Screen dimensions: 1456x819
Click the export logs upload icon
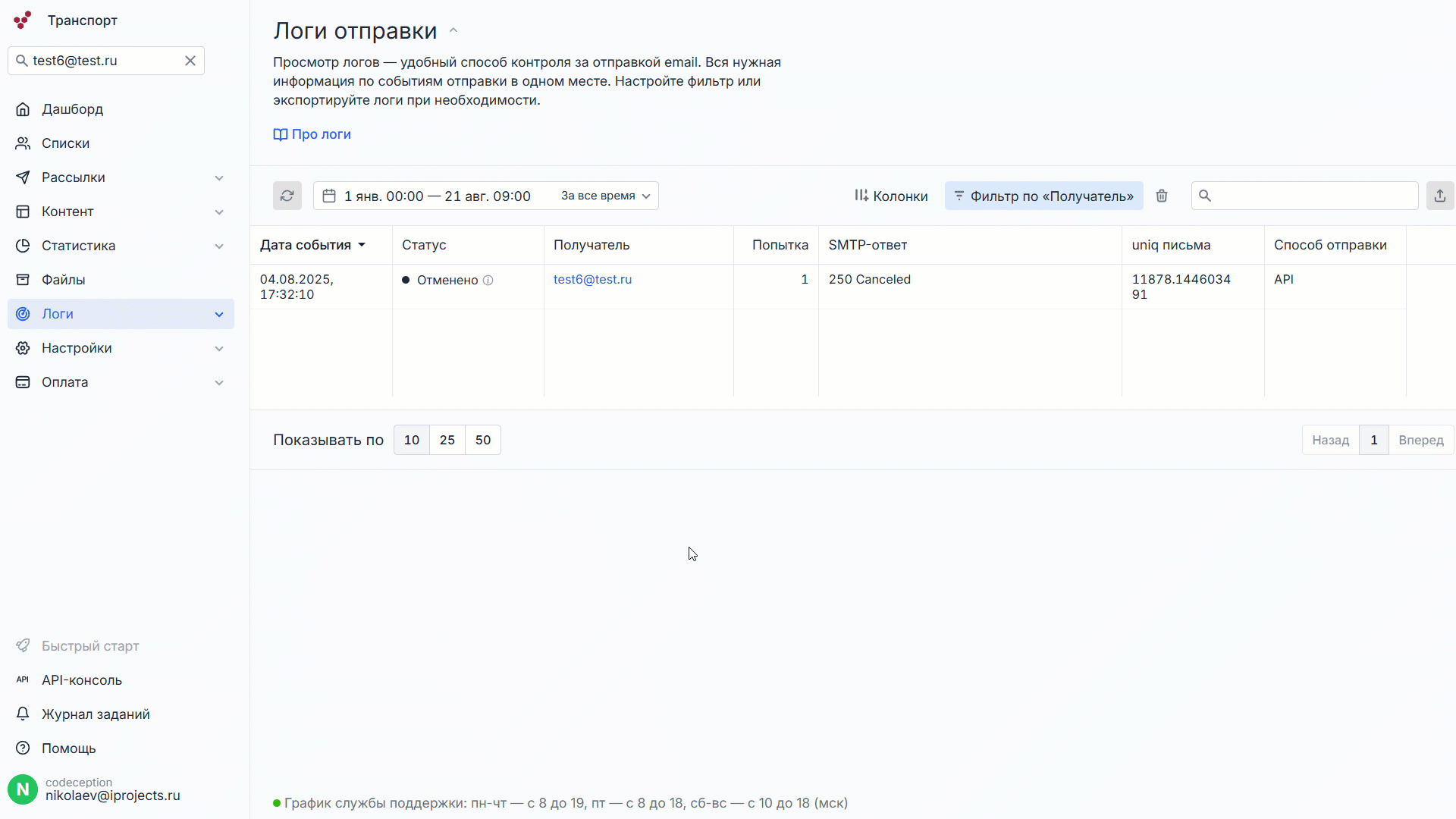click(1439, 196)
